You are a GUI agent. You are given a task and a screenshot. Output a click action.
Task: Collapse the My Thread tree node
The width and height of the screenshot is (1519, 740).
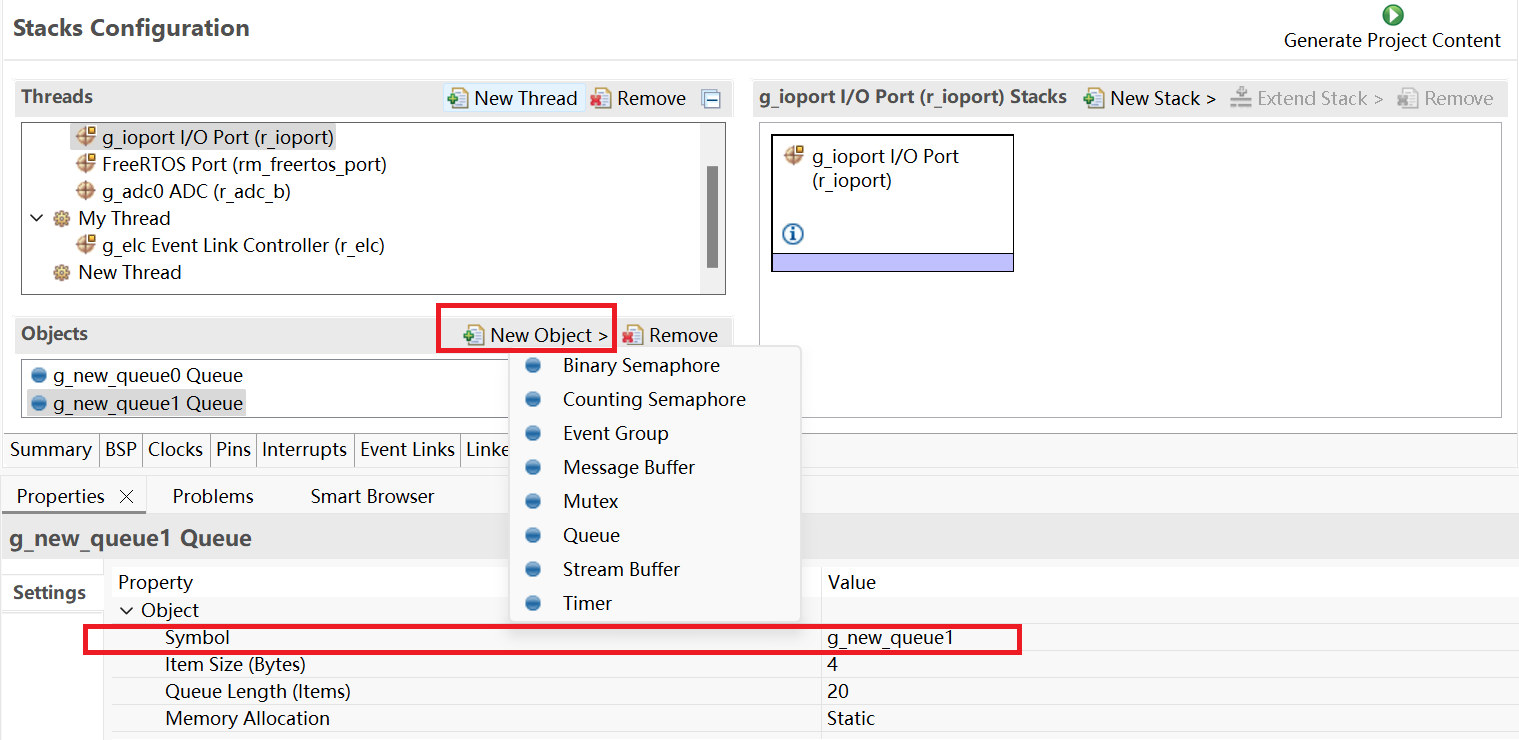click(37, 218)
